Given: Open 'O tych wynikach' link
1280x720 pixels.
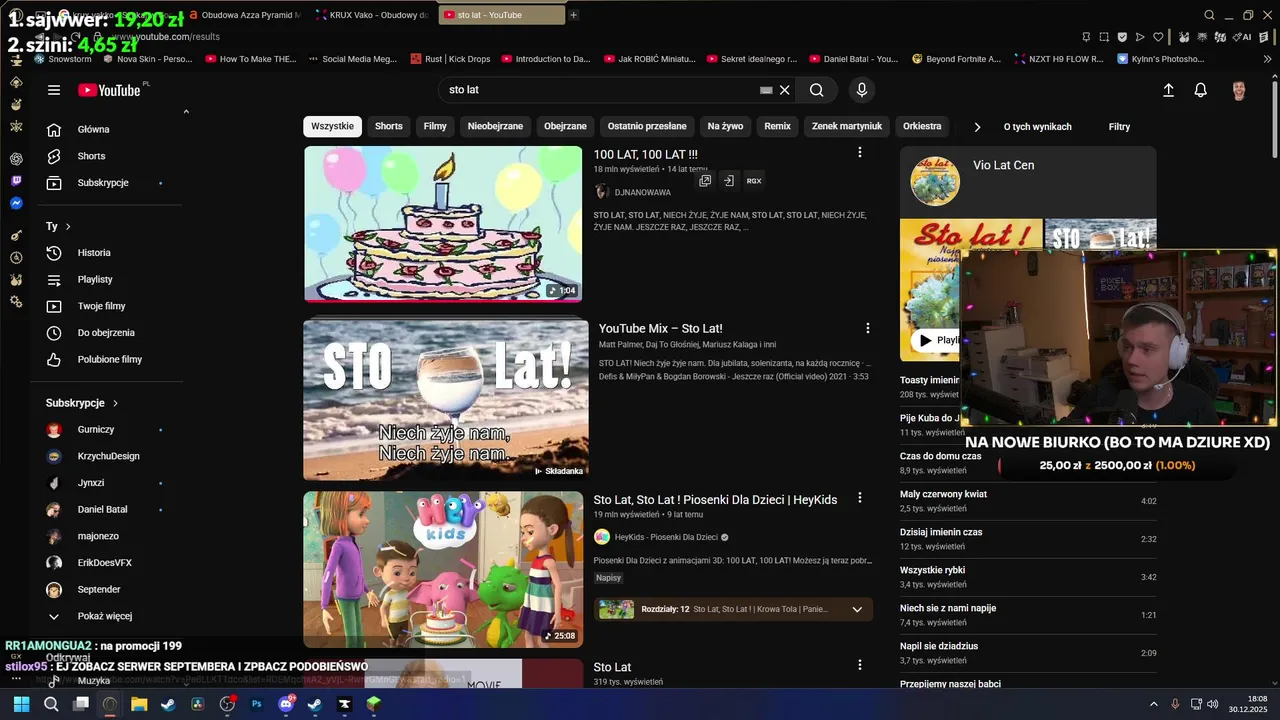Looking at the screenshot, I should 1037,127.
